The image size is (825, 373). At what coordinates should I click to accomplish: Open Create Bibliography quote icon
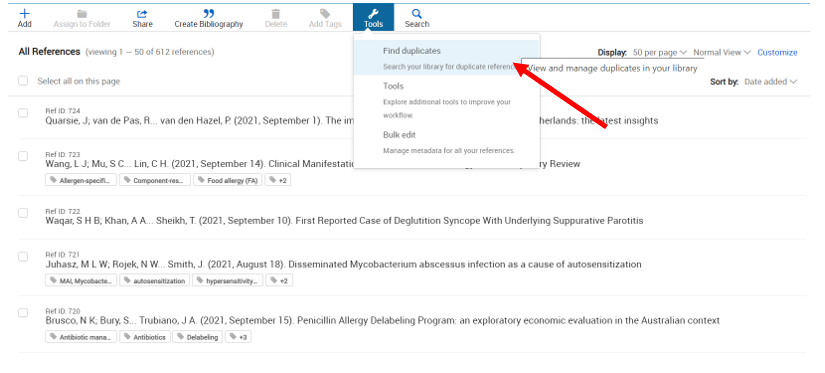point(209,14)
